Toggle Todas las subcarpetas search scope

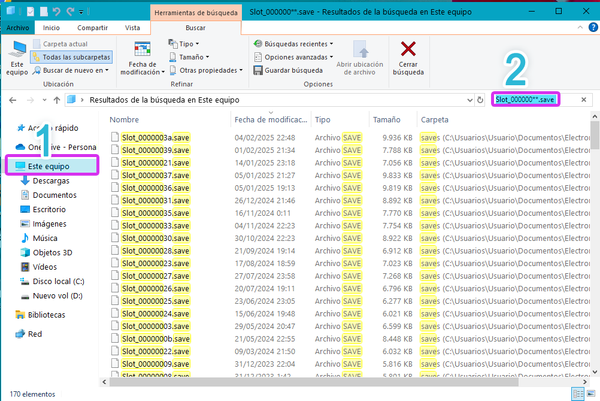(x=72, y=57)
